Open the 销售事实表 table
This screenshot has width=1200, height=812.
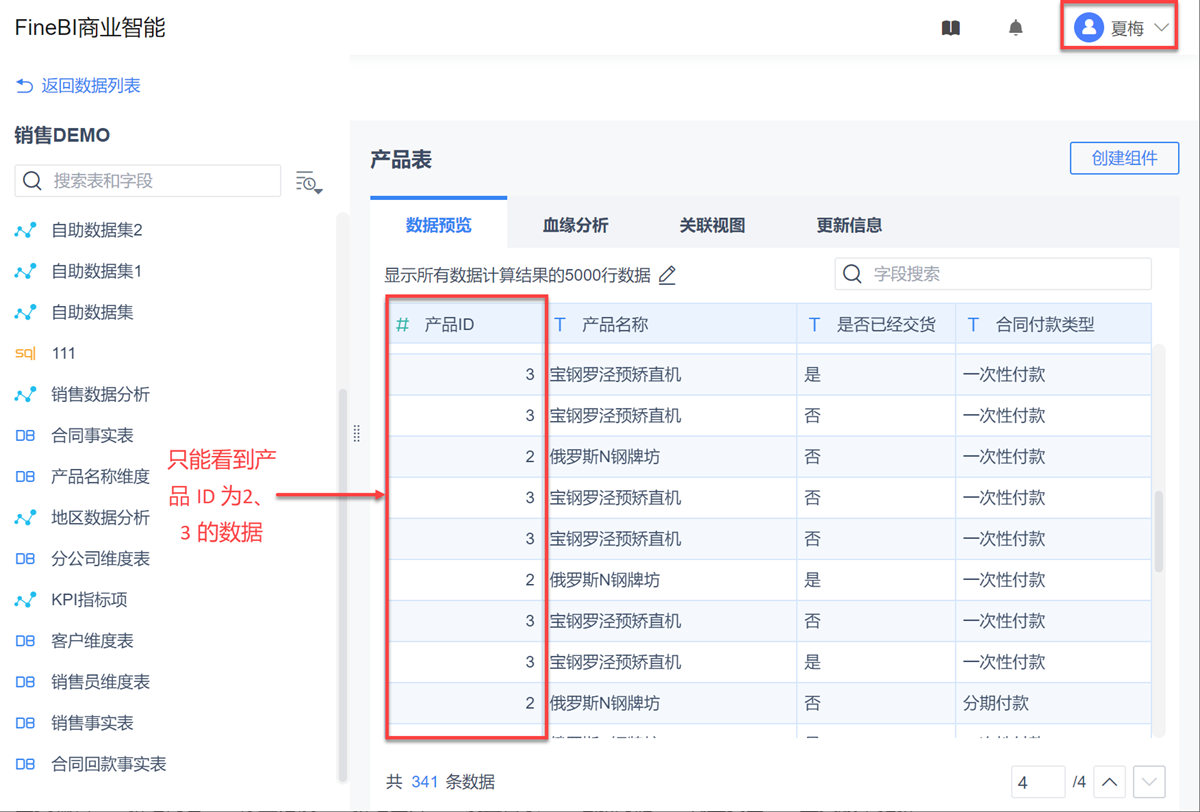click(92, 723)
